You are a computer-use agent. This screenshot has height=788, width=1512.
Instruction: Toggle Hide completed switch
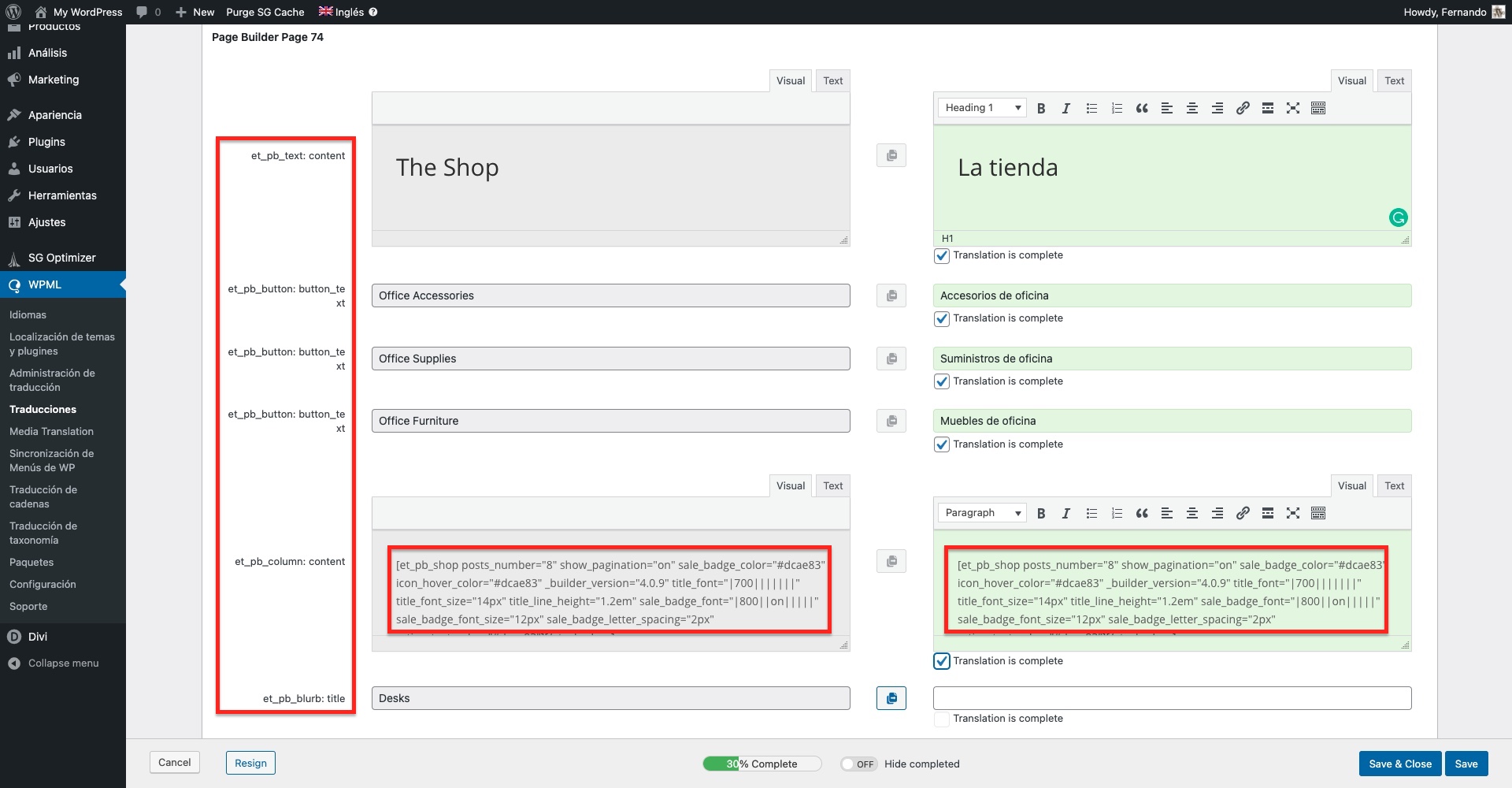tap(858, 764)
